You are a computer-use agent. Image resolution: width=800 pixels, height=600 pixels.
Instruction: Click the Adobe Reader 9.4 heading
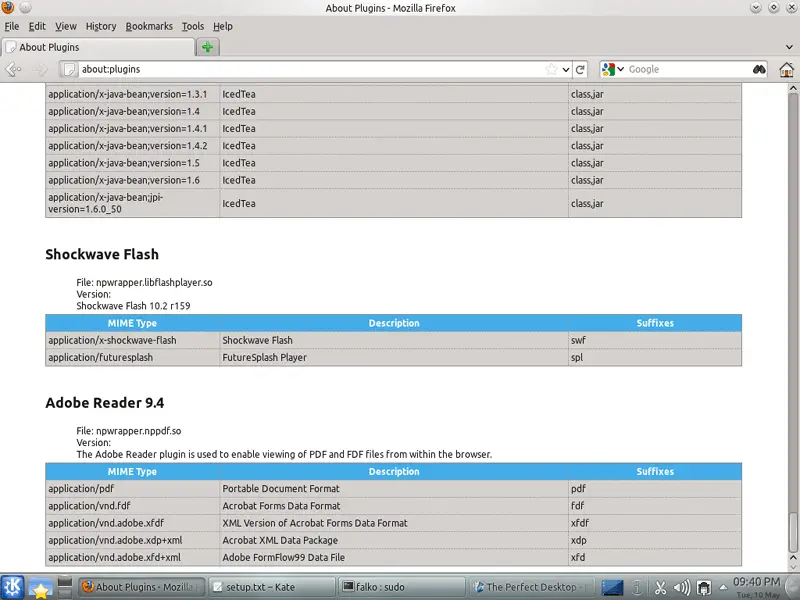coord(105,403)
